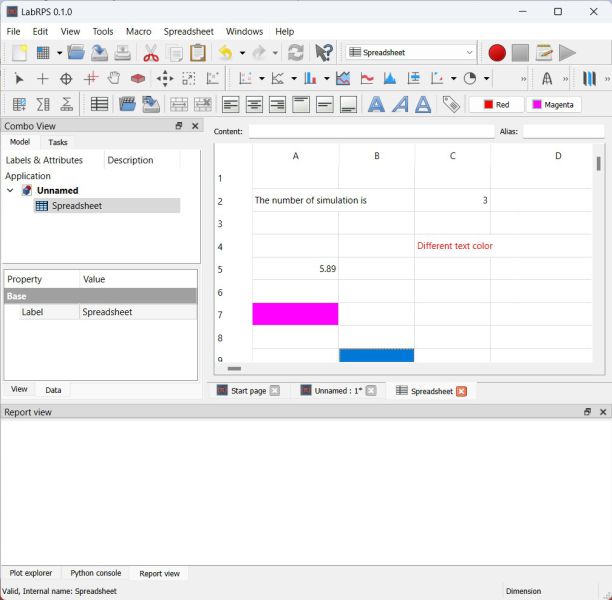Activate the What's This help cursor
The width and height of the screenshot is (612, 600).
[x=324, y=53]
